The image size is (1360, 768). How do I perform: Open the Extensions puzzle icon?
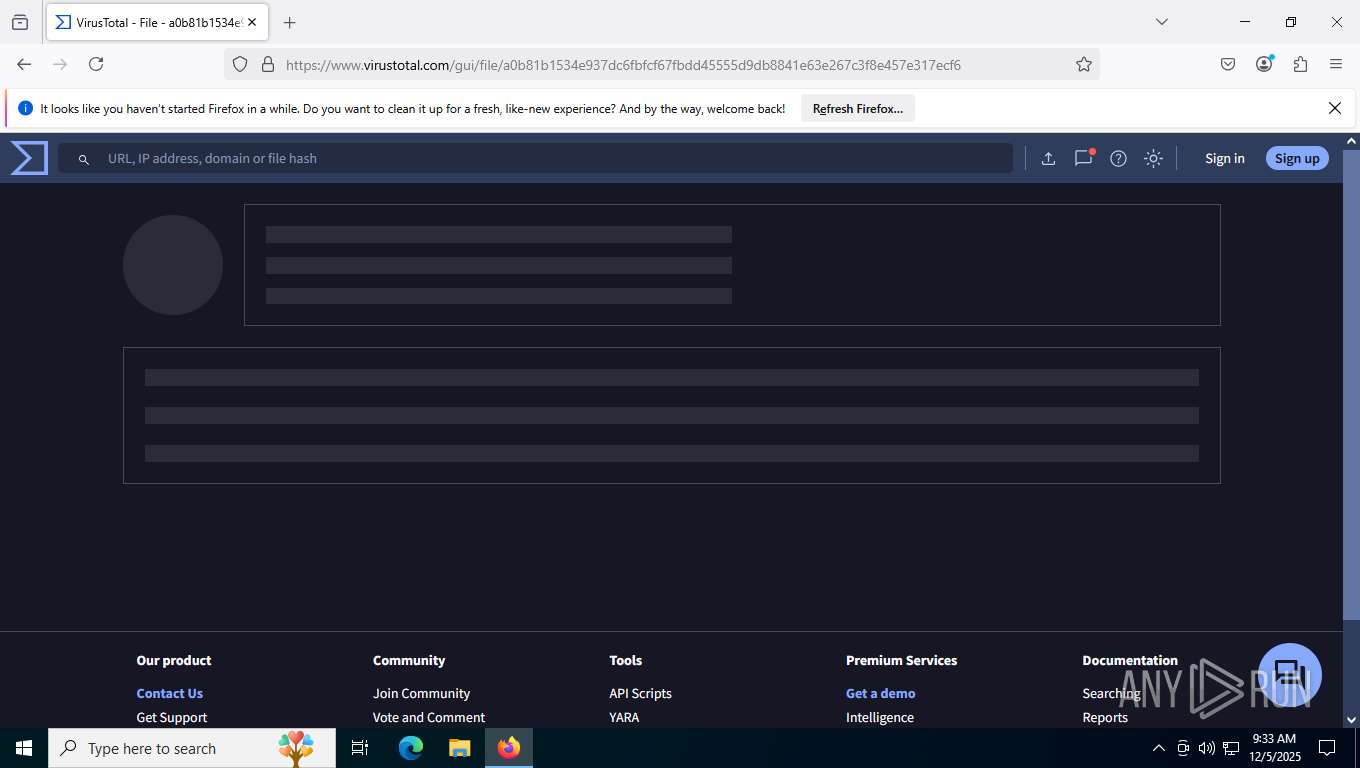(1300, 64)
